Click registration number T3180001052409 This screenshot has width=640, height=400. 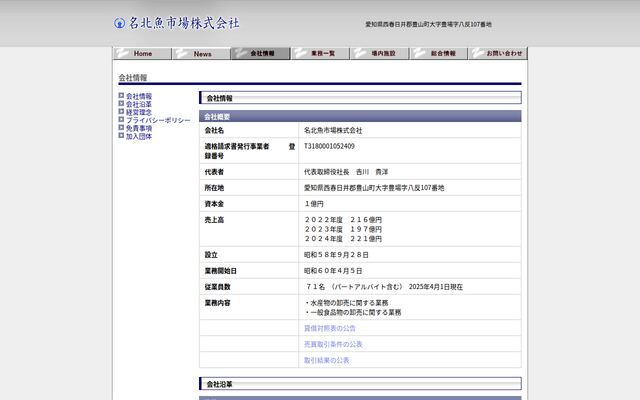click(x=329, y=146)
